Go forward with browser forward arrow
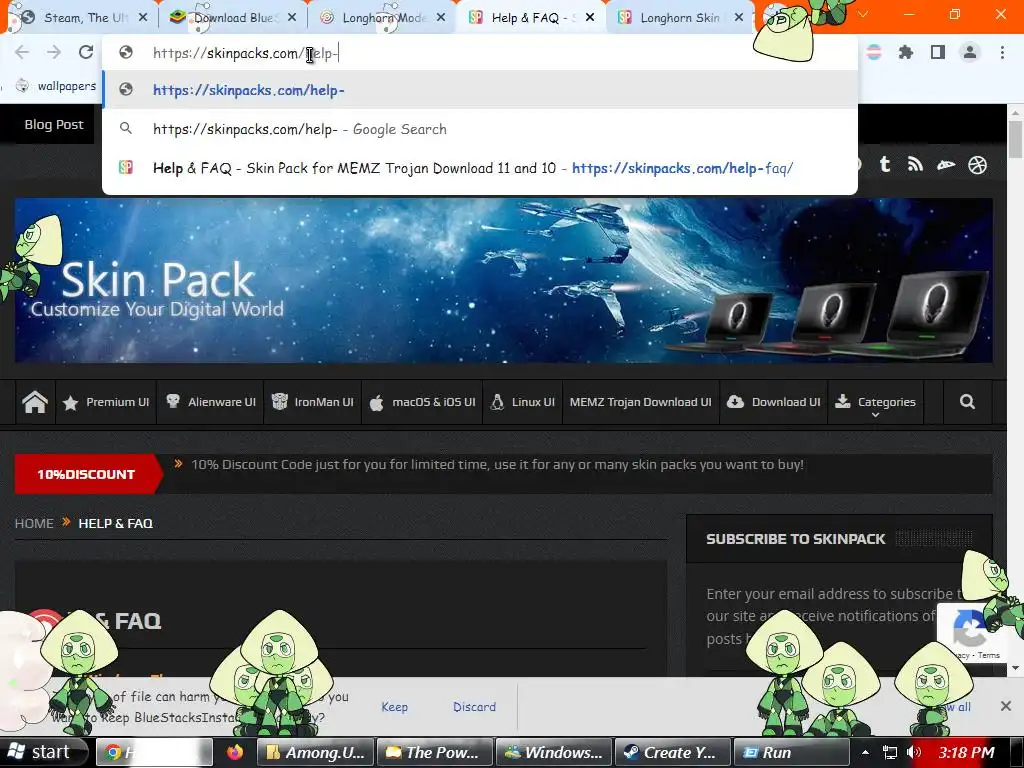The image size is (1024, 768). tap(54, 52)
